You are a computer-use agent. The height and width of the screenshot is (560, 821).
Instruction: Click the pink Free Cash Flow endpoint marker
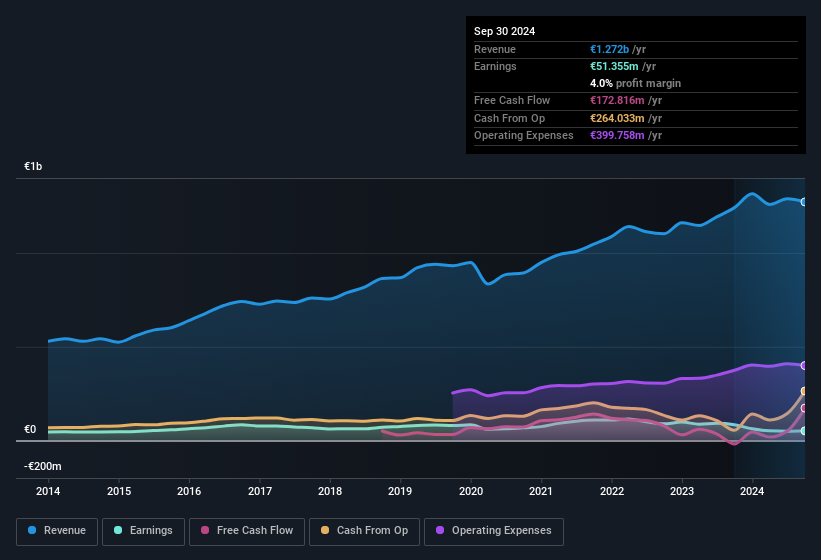click(x=803, y=408)
